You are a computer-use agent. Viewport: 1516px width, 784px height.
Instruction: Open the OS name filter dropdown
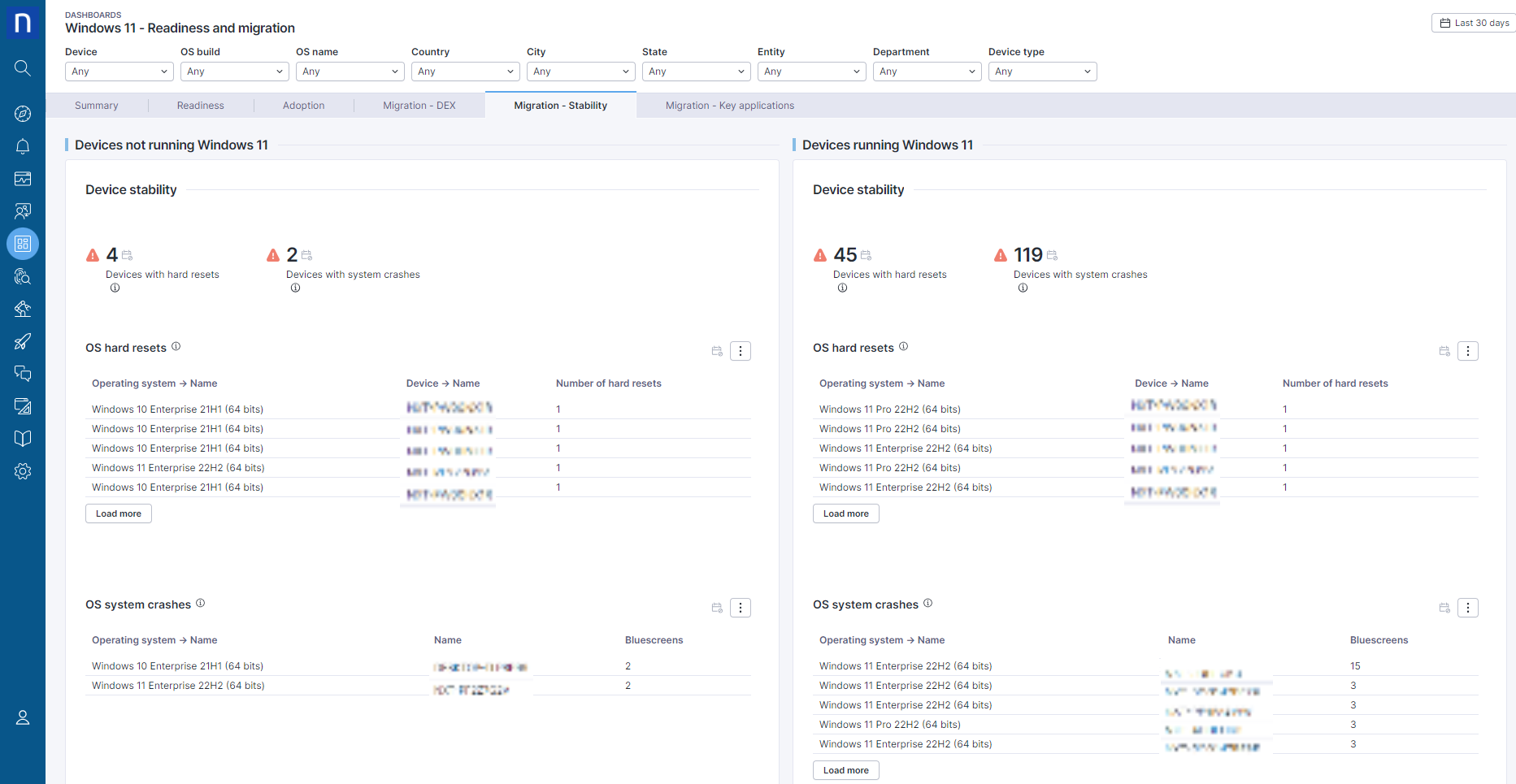click(x=350, y=71)
